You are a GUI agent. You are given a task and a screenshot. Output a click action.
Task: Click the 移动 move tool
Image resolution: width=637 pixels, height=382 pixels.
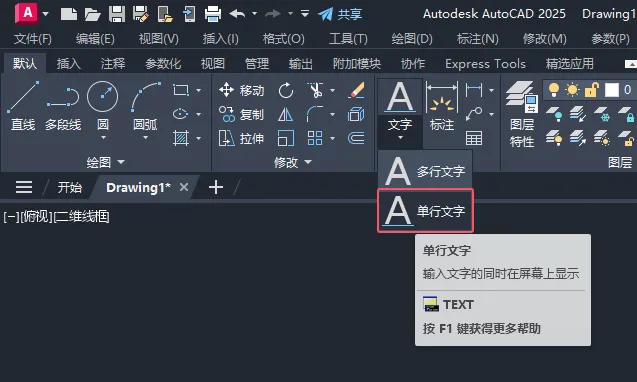tap(241, 90)
